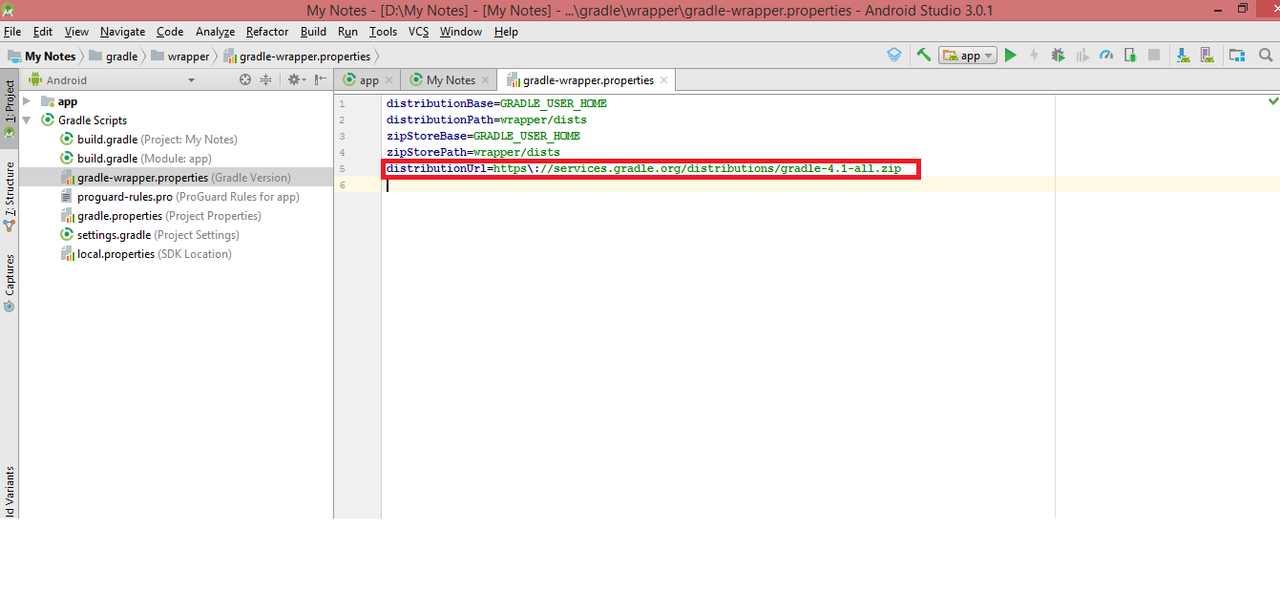This screenshot has width=1280, height=597.
Task: Toggle the Z: Structure side tool window
Action: tap(9, 196)
